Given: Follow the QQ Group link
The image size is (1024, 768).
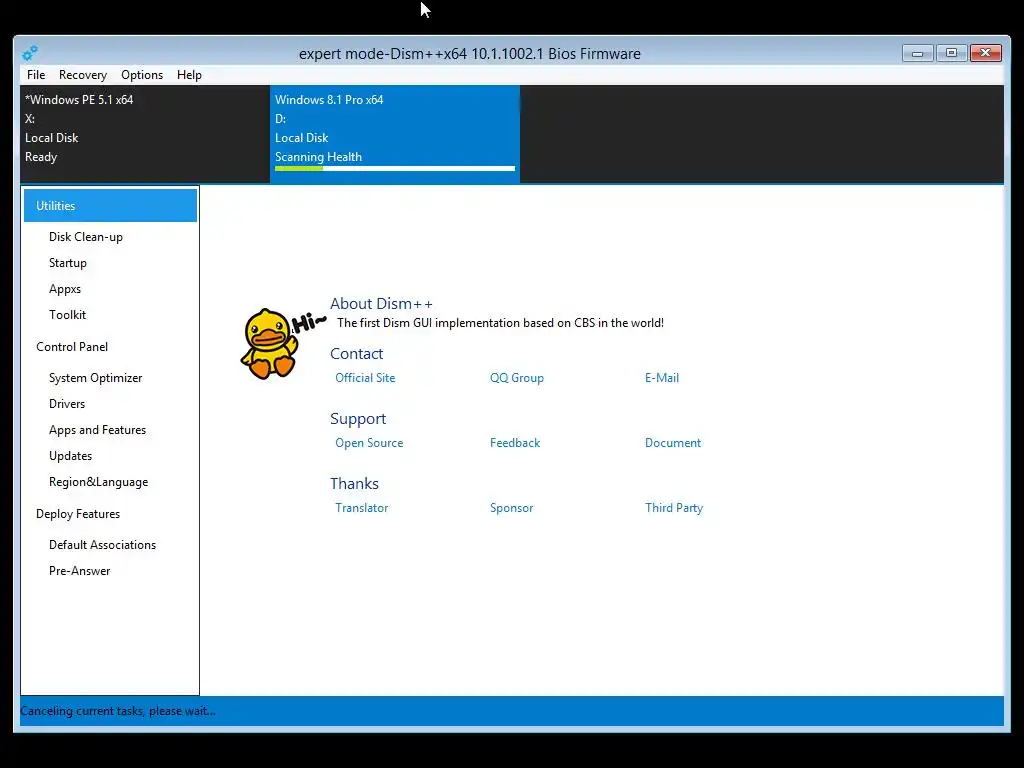Looking at the screenshot, I should point(517,378).
